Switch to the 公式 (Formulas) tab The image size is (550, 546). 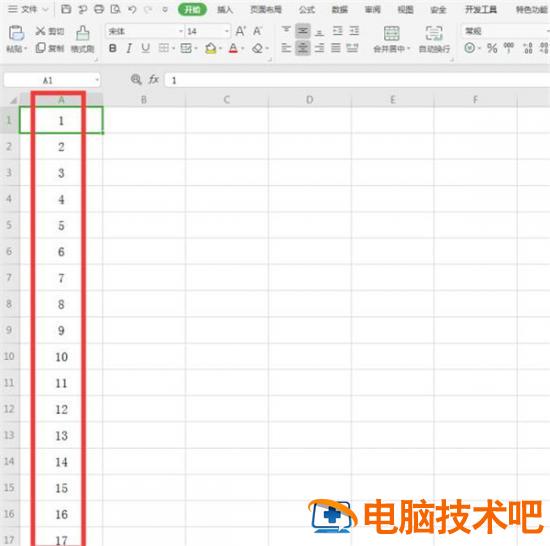pos(307,9)
